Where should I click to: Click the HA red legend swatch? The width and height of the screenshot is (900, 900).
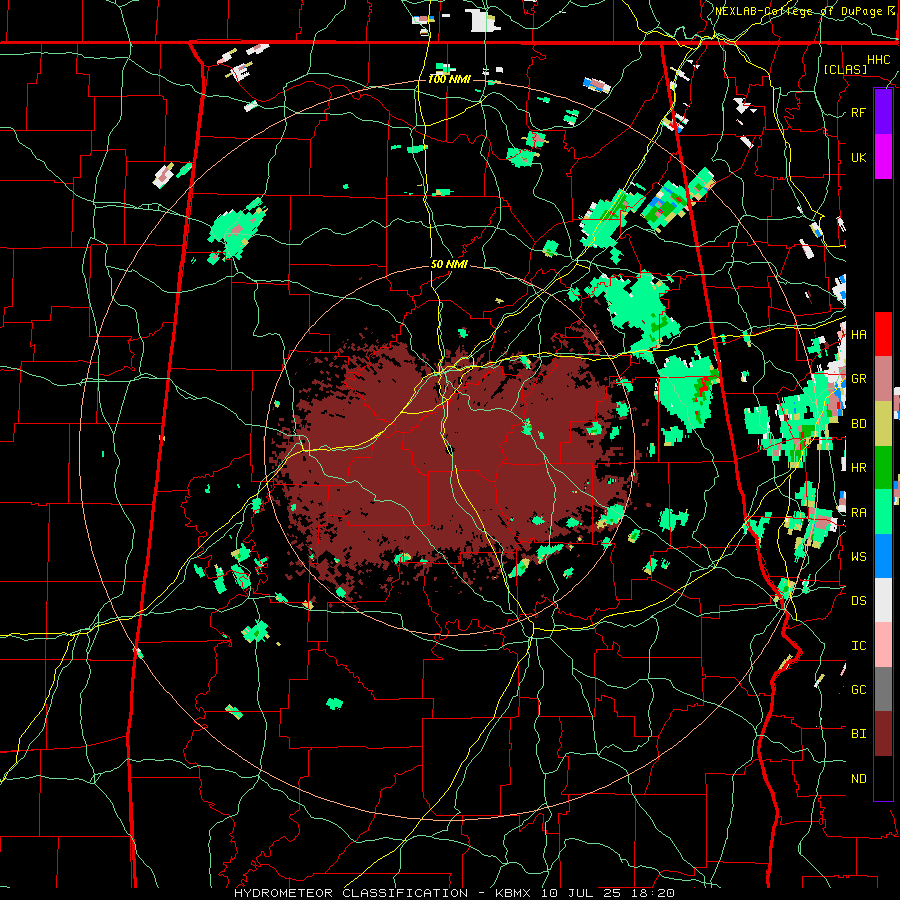click(883, 334)
